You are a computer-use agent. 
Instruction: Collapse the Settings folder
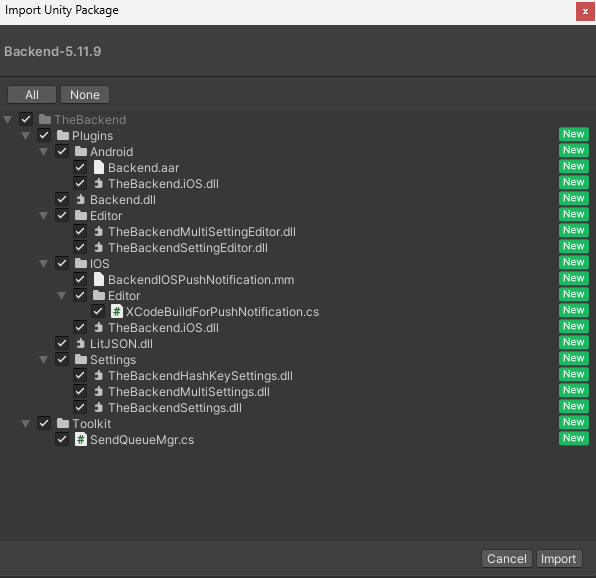tap(44, 359)
